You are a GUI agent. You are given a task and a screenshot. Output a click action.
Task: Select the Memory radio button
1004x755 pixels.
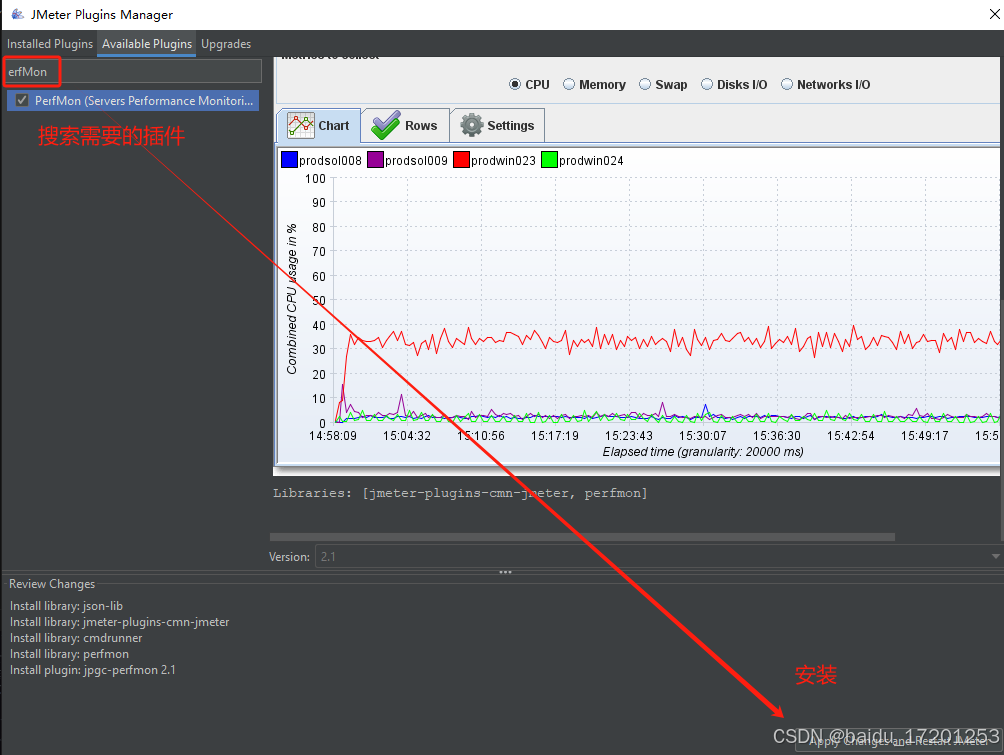(x=569, y=85)
